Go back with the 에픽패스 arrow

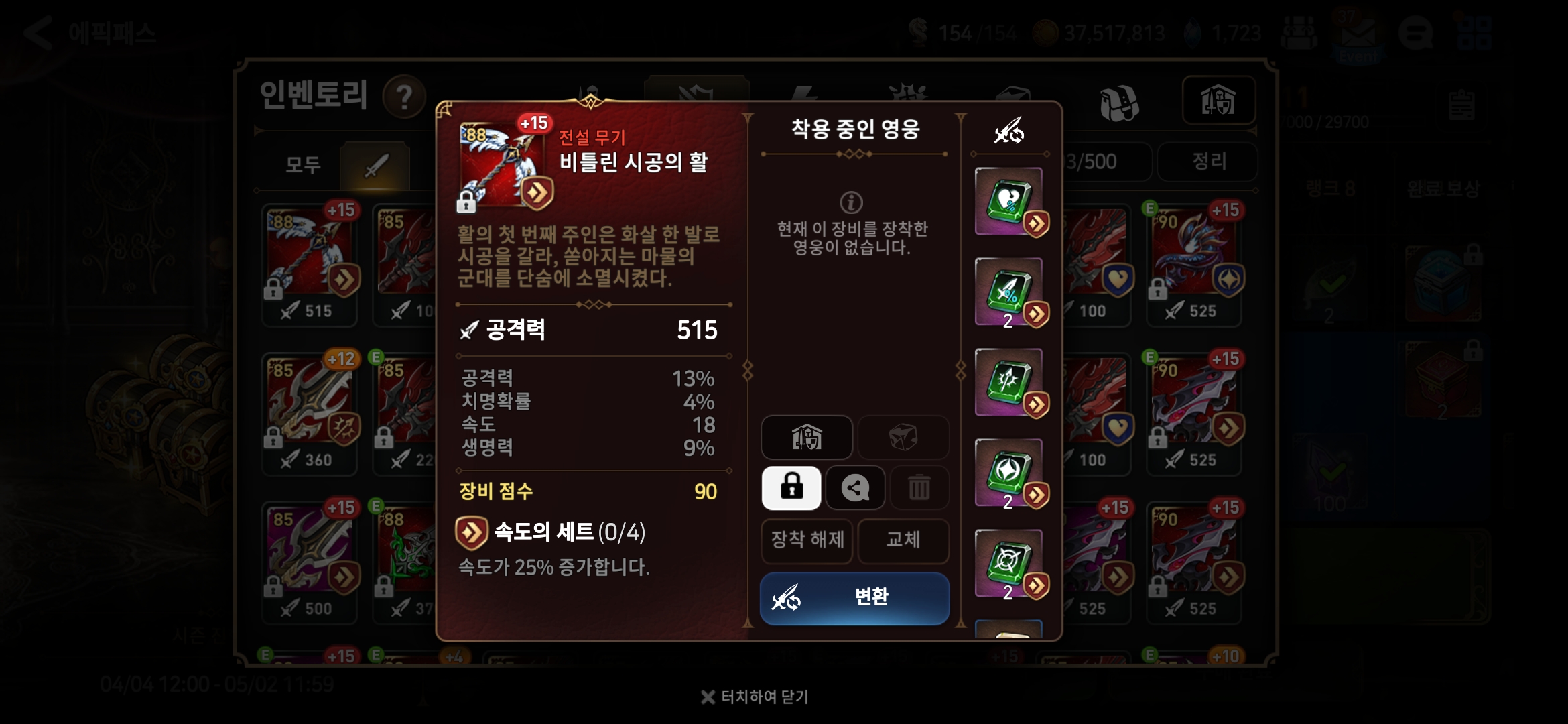click(38, 33)
